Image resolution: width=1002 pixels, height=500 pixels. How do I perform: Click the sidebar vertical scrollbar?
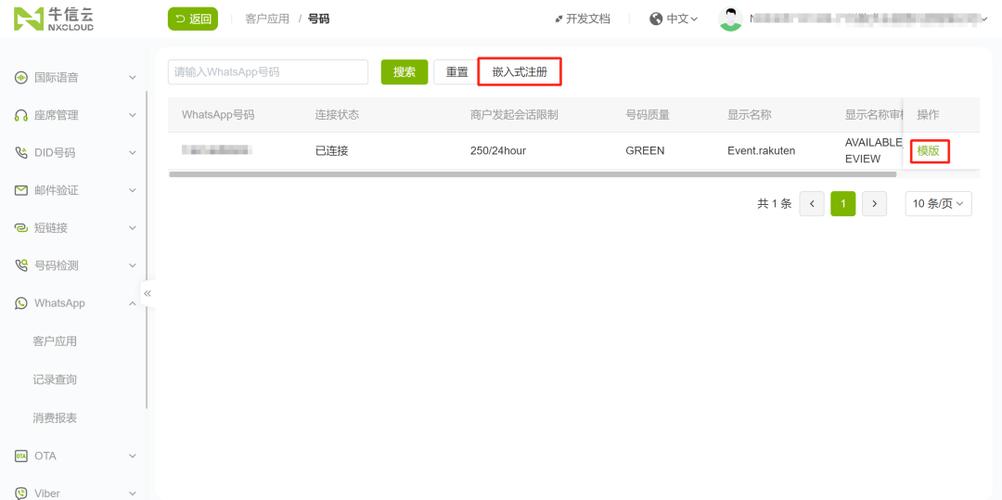[146, 249]
